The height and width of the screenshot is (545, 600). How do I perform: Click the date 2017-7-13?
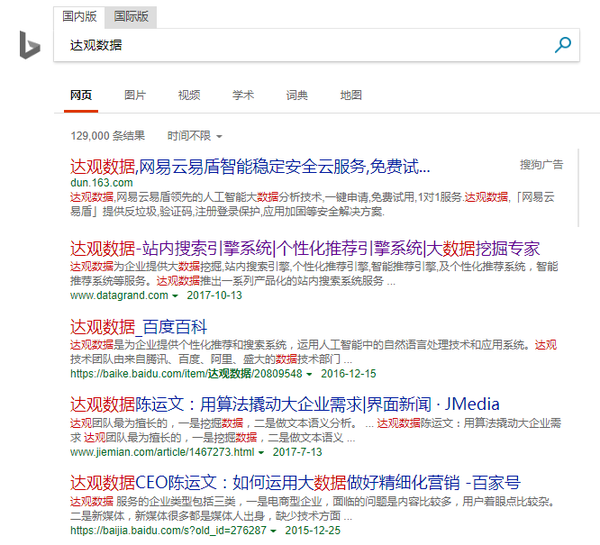[297, 452]
